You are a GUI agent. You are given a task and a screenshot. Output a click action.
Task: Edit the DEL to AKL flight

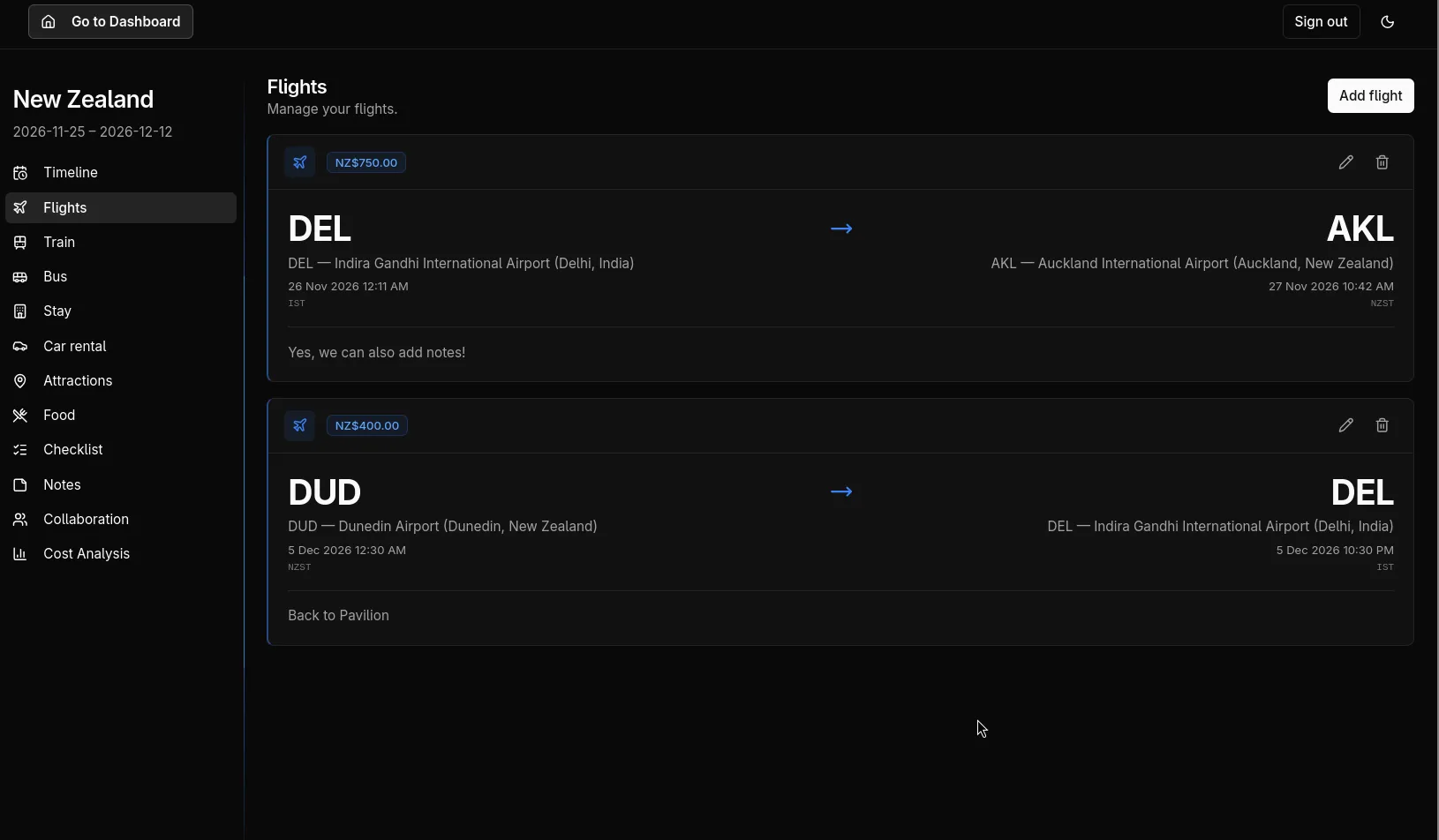coord(1345,162)
